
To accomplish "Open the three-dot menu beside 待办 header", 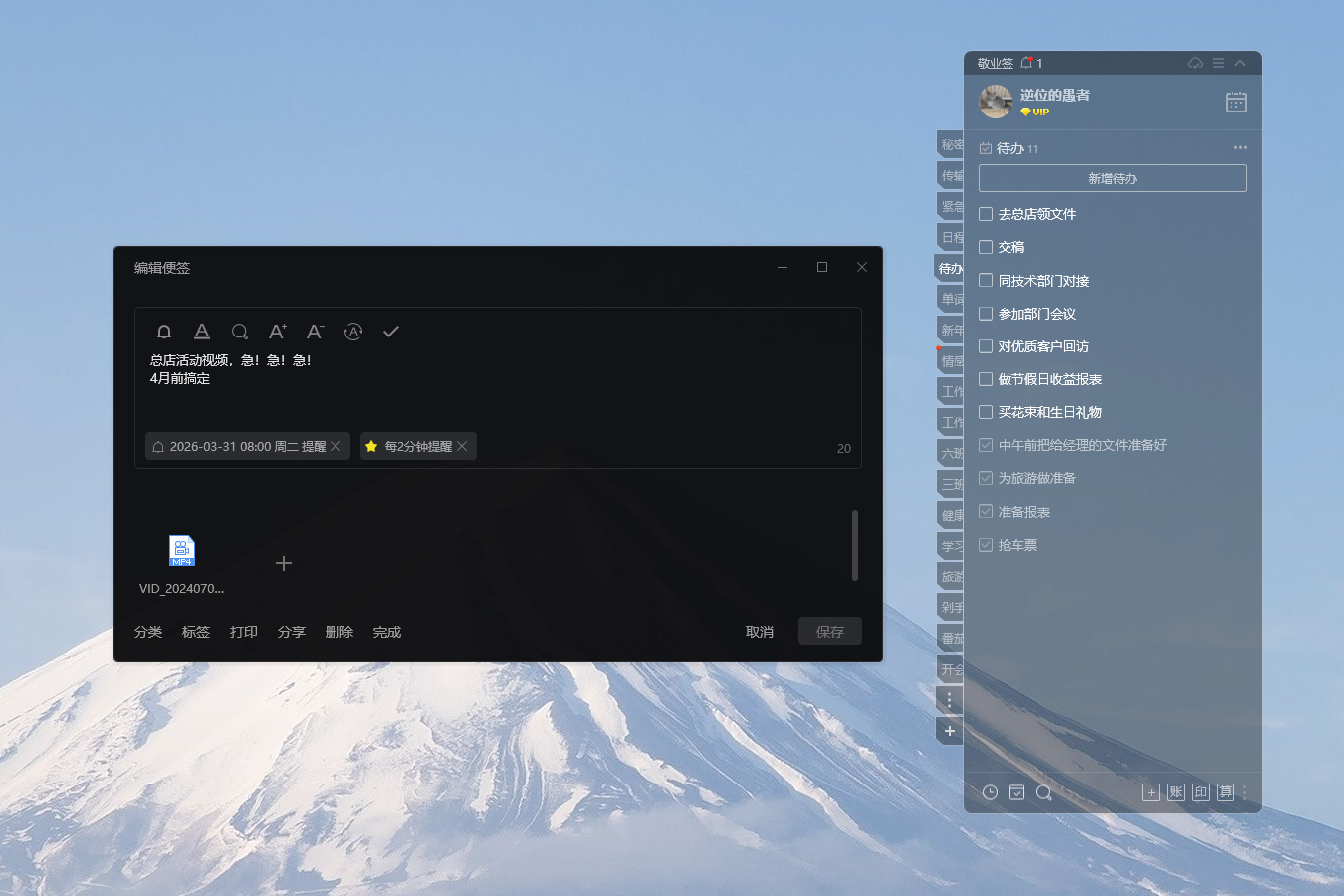I will tap(1240, 147).
